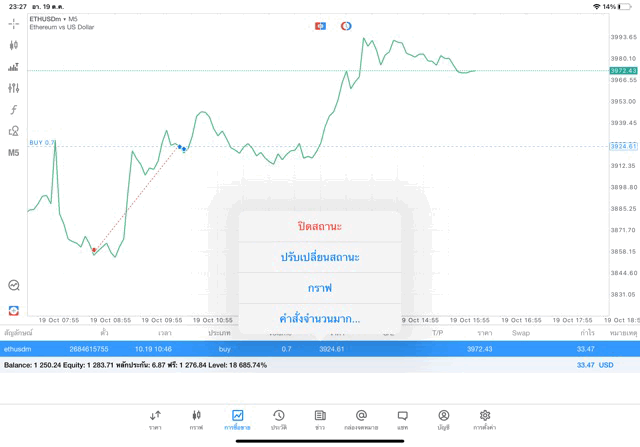This screenshot has width=640, height=447.
Task: Open the ข่าว (news) tab
Action: (x=320, y=419)
